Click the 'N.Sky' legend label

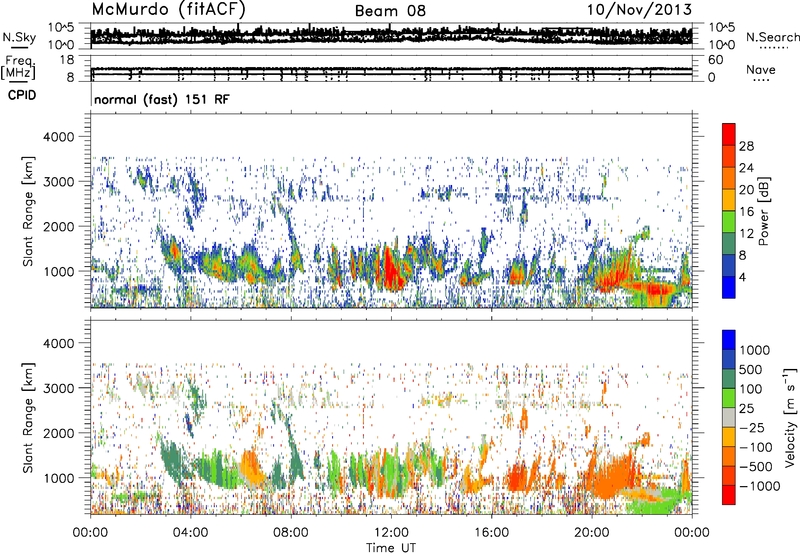tap(19, 37)
